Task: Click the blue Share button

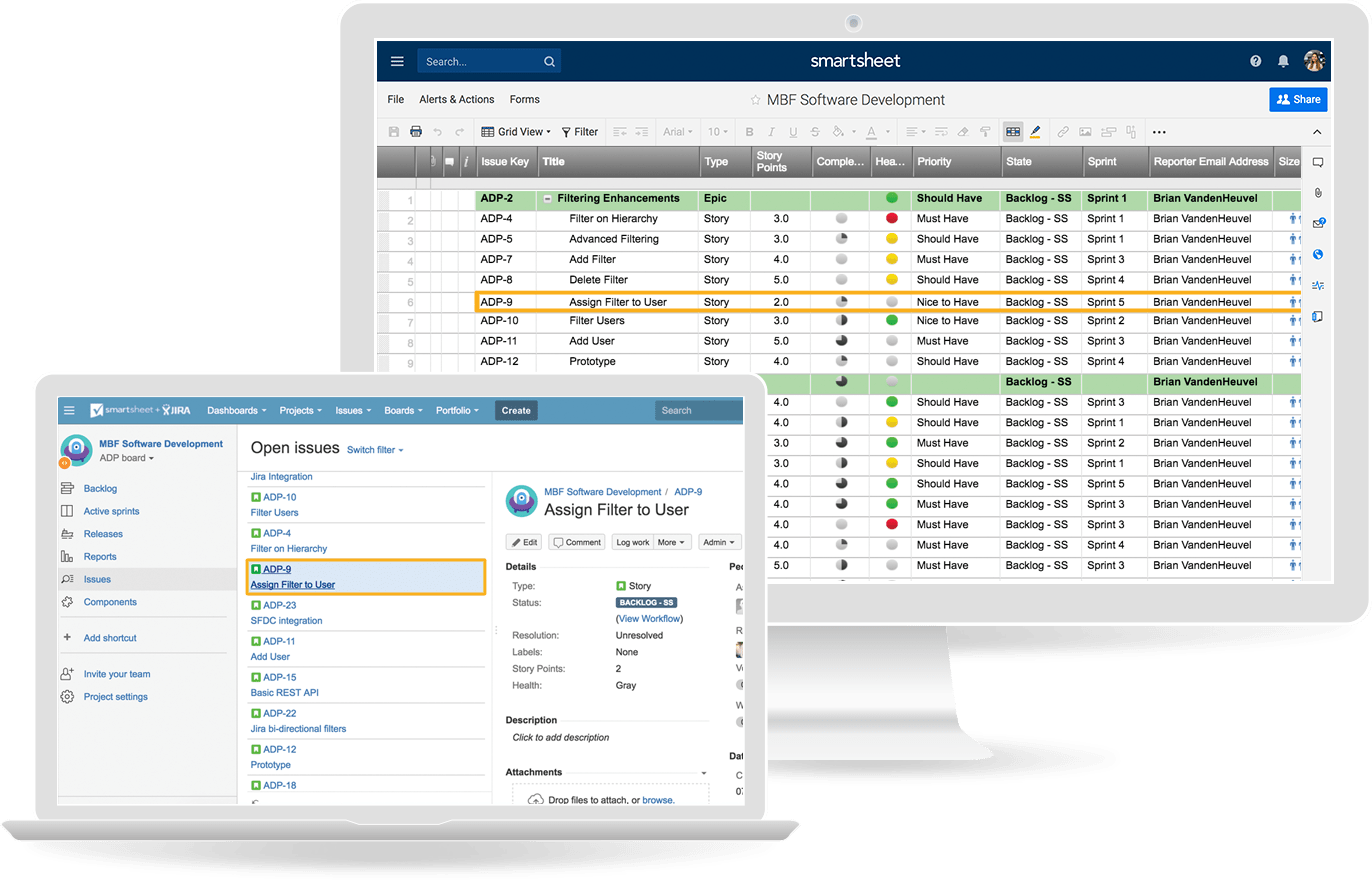Action: coord(1298,100)
